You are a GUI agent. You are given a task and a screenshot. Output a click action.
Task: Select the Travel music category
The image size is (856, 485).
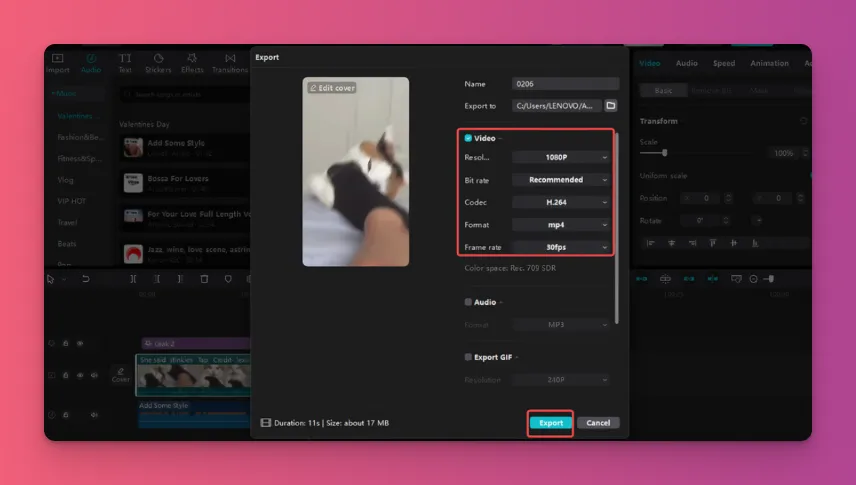[67, 222]
